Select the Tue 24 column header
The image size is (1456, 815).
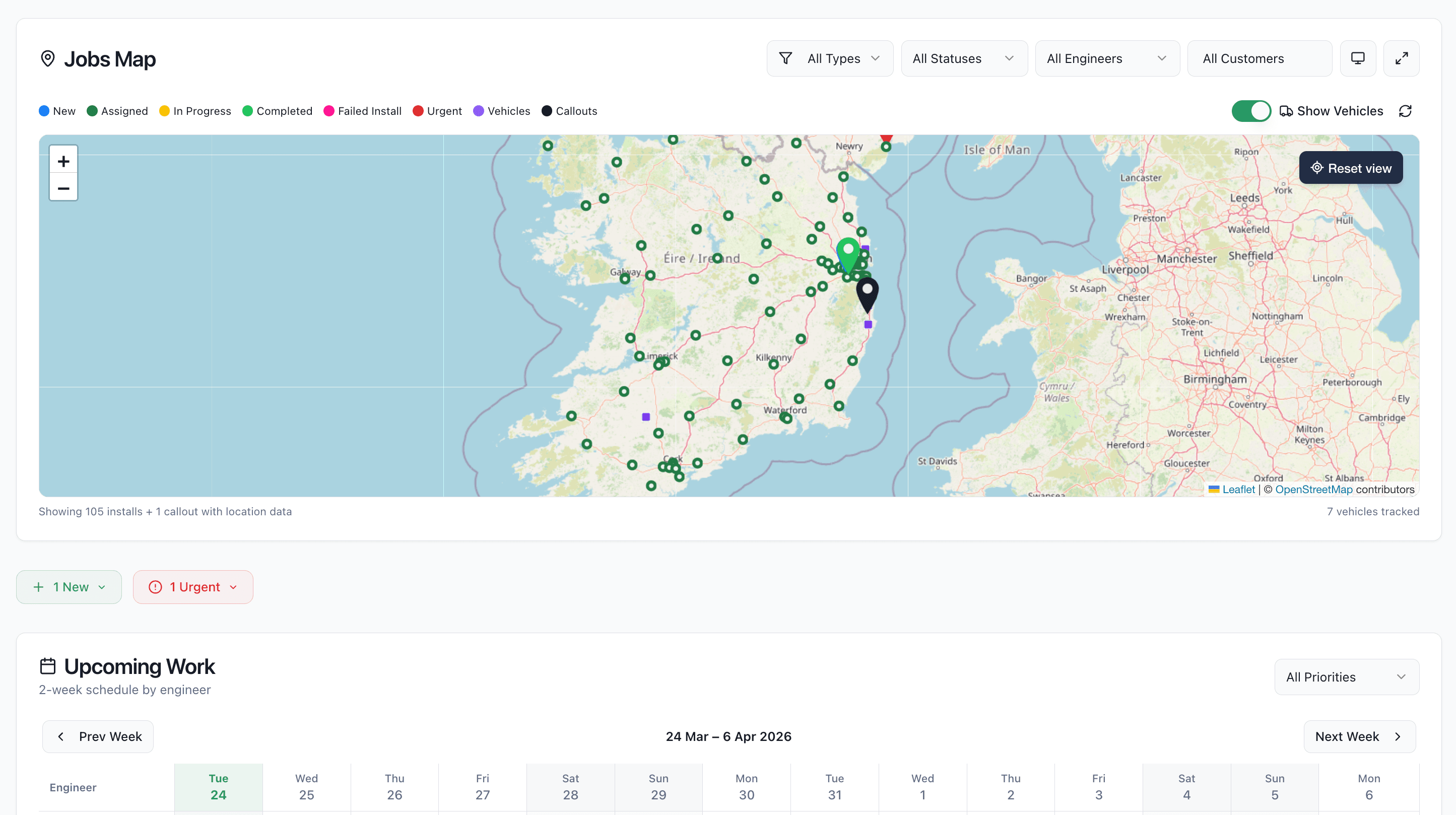[x=218, y=787]
